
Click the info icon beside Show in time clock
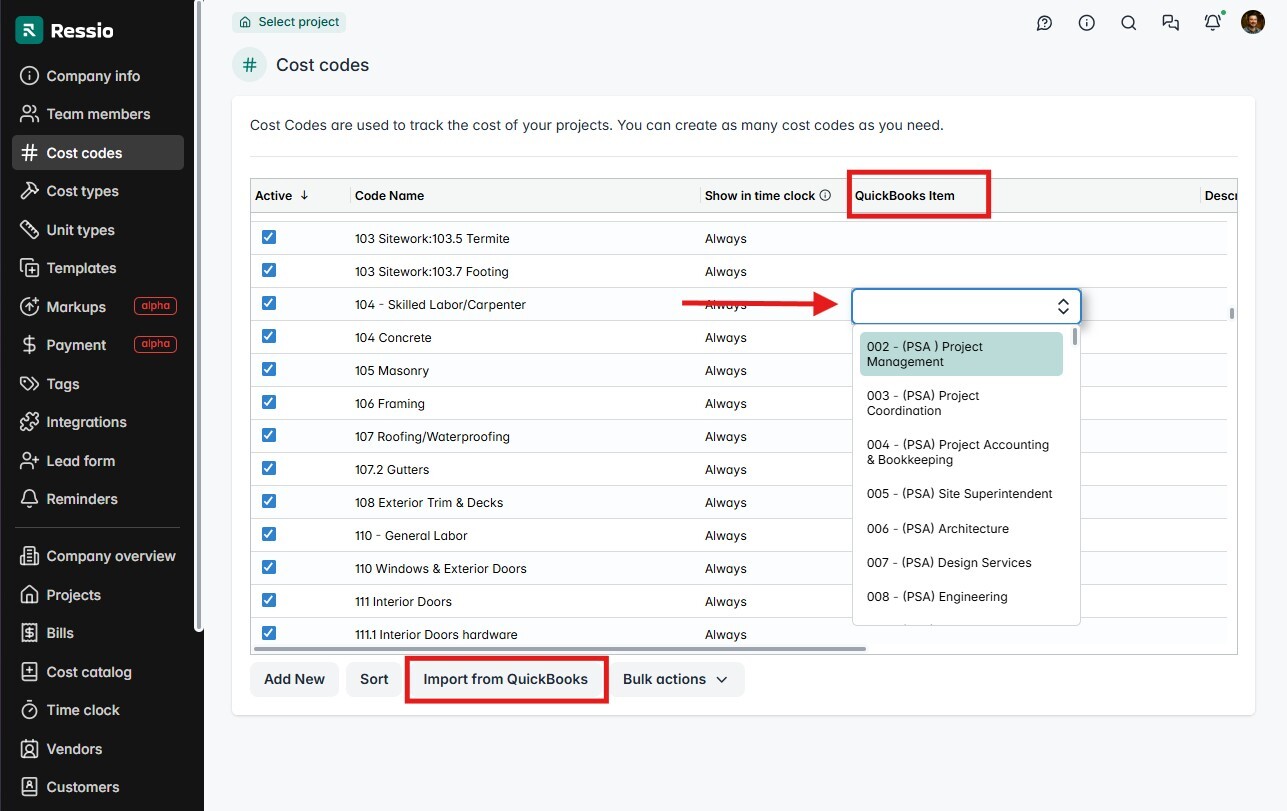point(825,196)
